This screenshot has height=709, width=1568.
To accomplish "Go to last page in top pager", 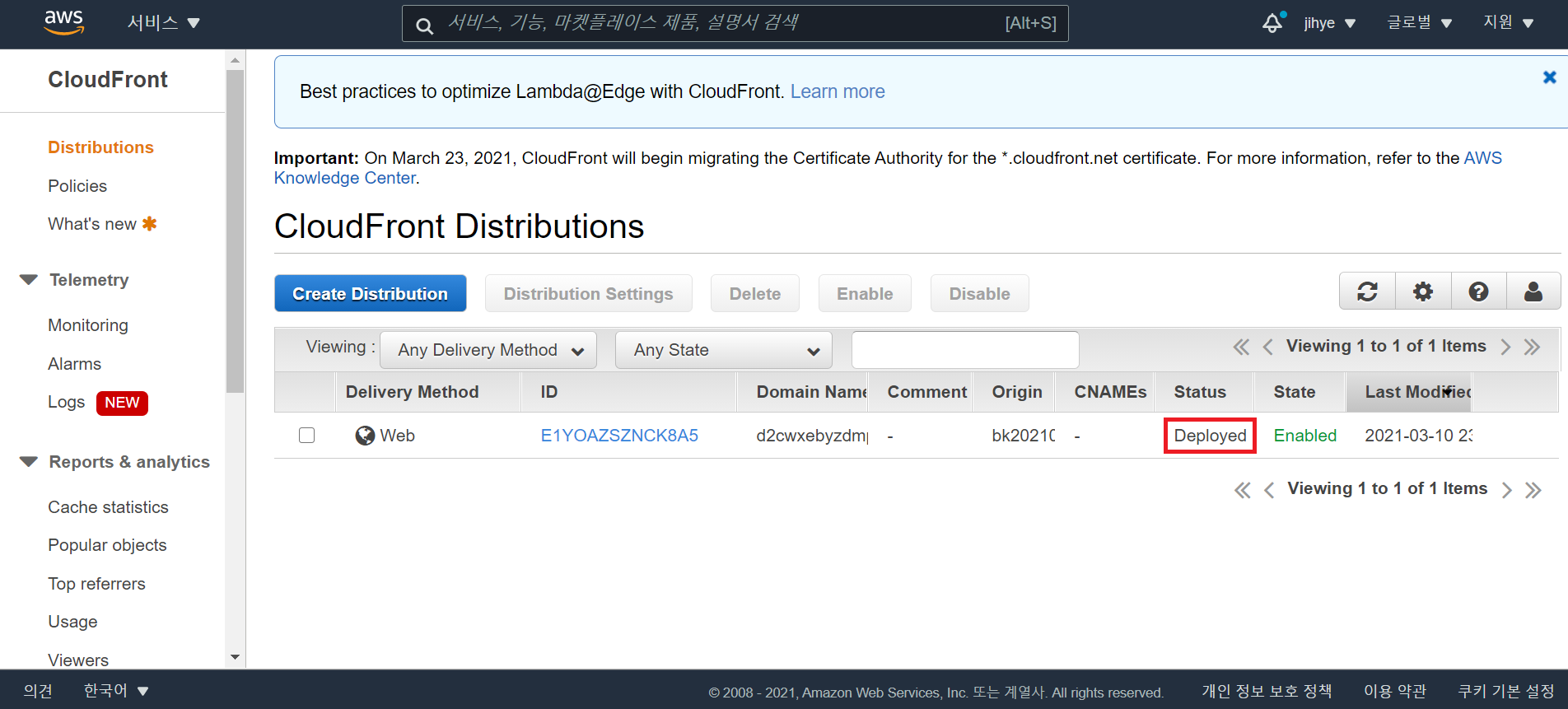I will click(x=1532, y=347).
